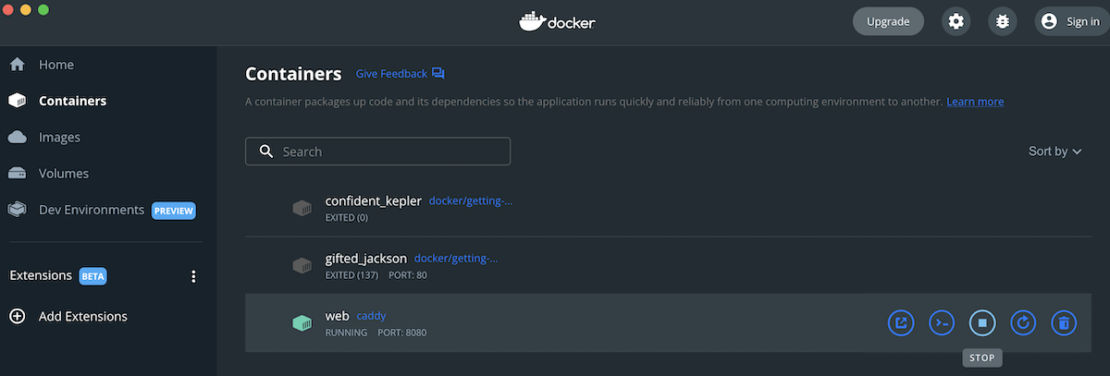Click the RUNNING status text
This screenshot has width=1110, height=376.
(x=346, y=332)
